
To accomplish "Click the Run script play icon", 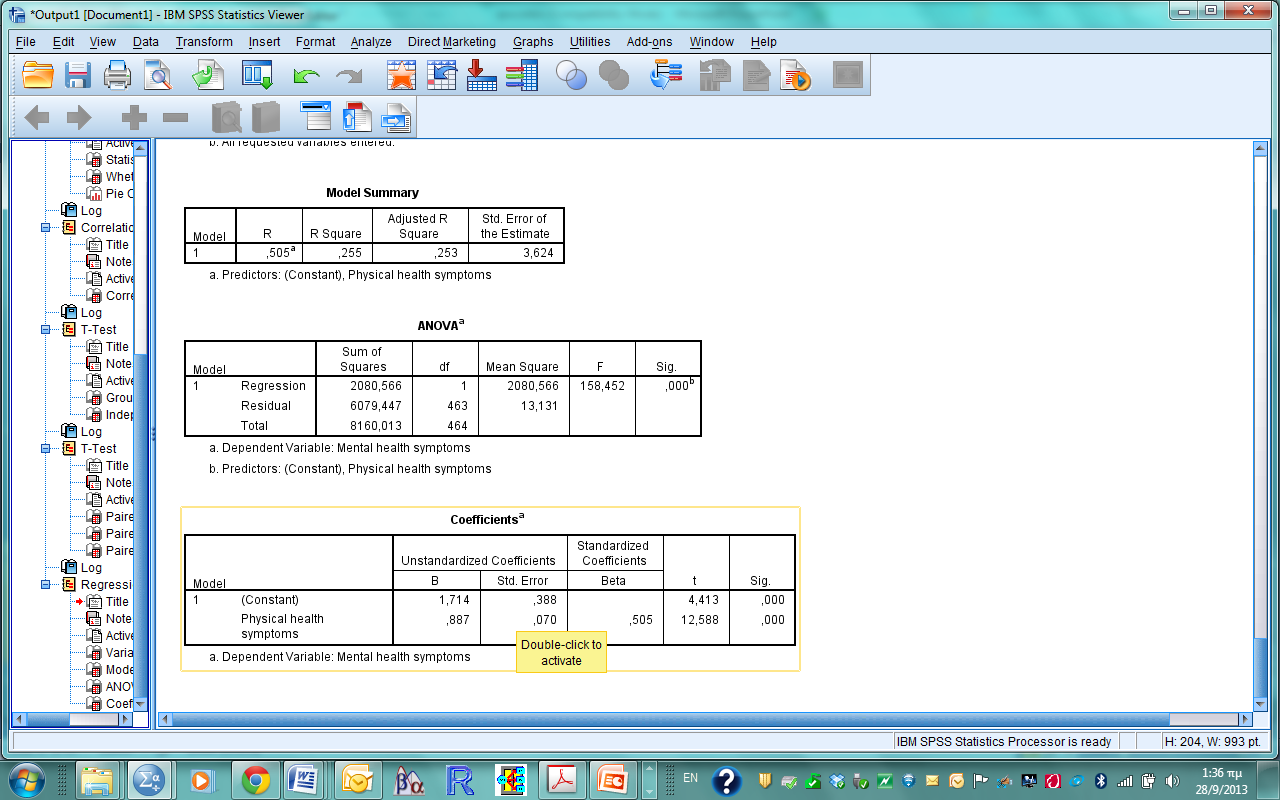I will pos(797,75).
